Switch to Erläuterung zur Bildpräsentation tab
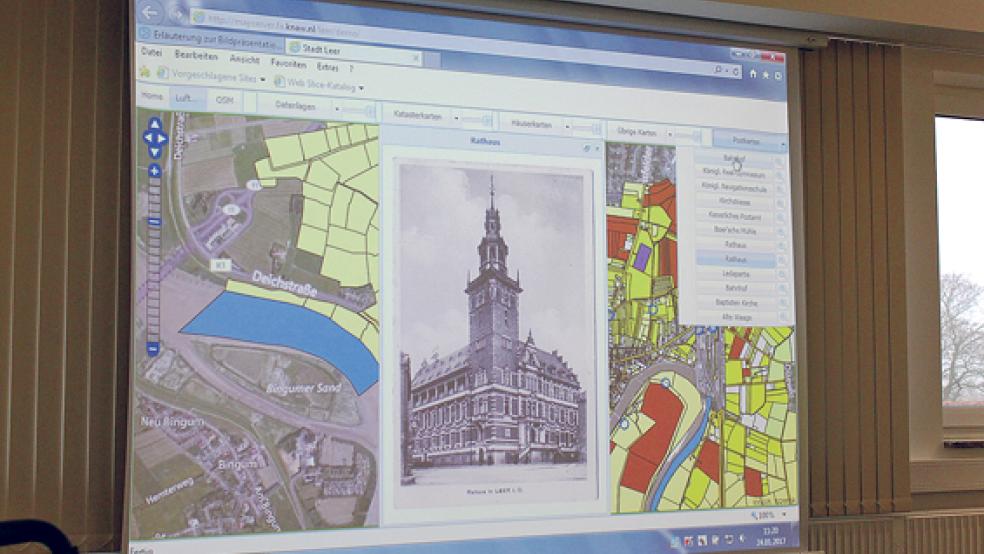 [x=211, y=38]
